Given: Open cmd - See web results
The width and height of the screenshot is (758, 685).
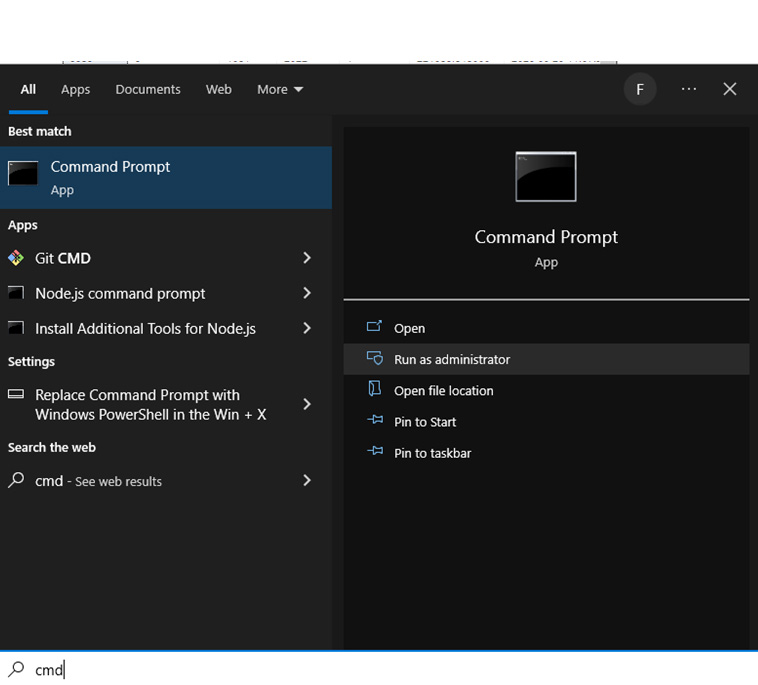Looking at the screenshot, I should (x=166, y=481).
